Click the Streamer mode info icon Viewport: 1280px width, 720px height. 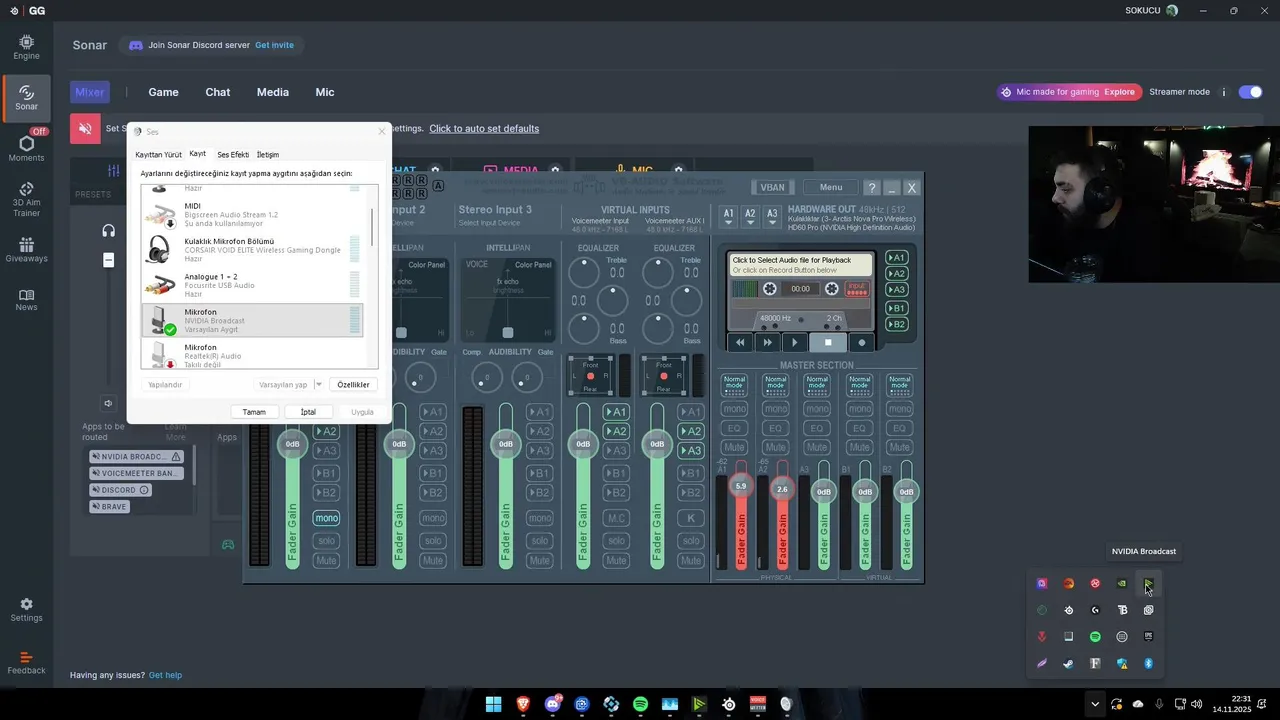[x=1223, y=92]
